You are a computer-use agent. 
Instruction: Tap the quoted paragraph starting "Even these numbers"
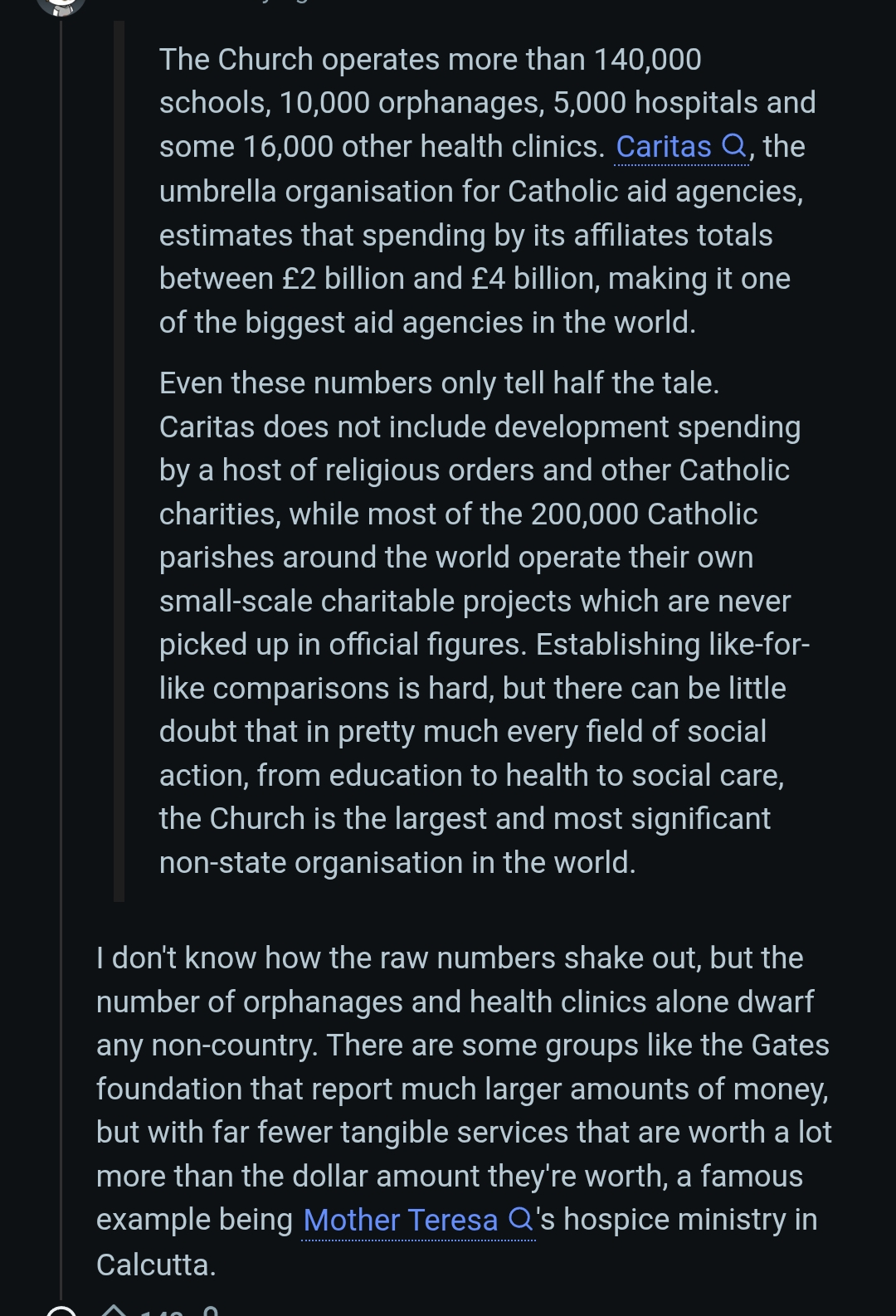coord(481,622)
